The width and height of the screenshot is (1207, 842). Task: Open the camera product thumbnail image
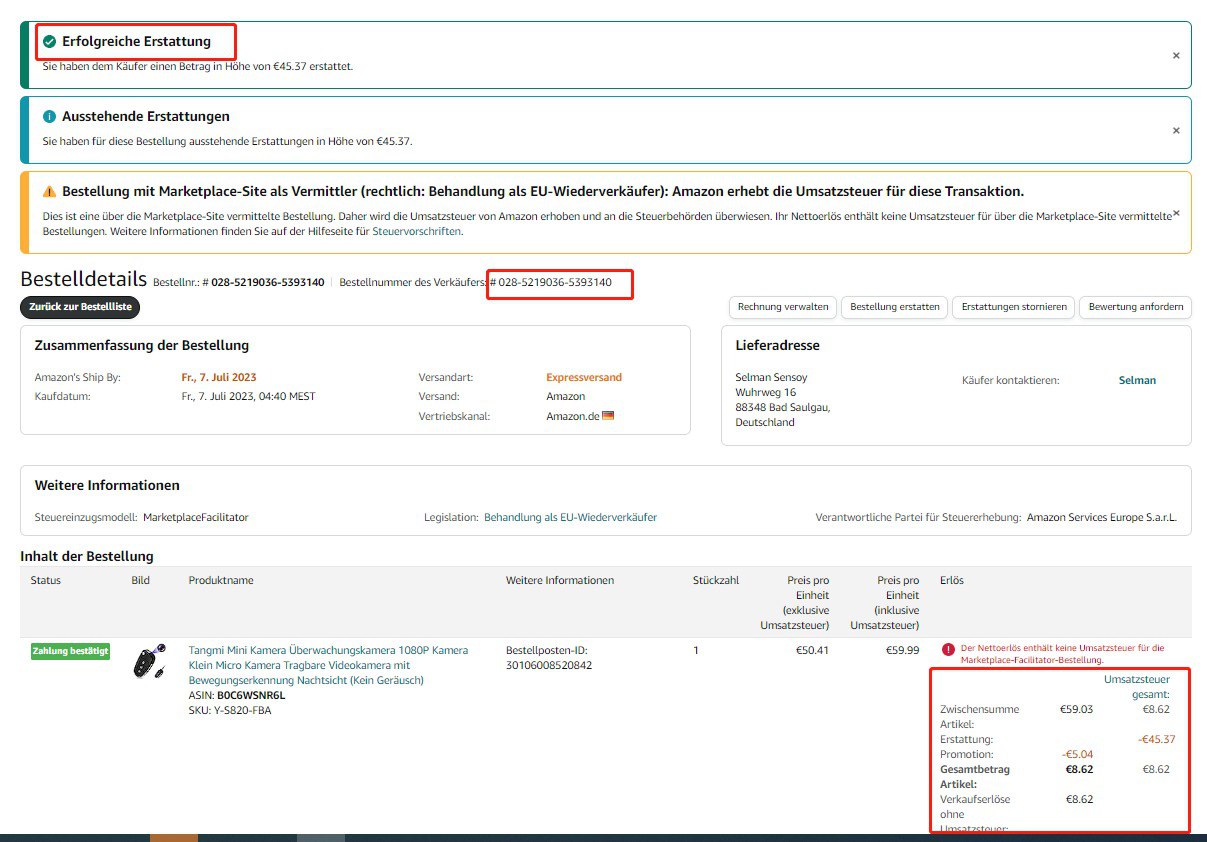click(148, 662)
